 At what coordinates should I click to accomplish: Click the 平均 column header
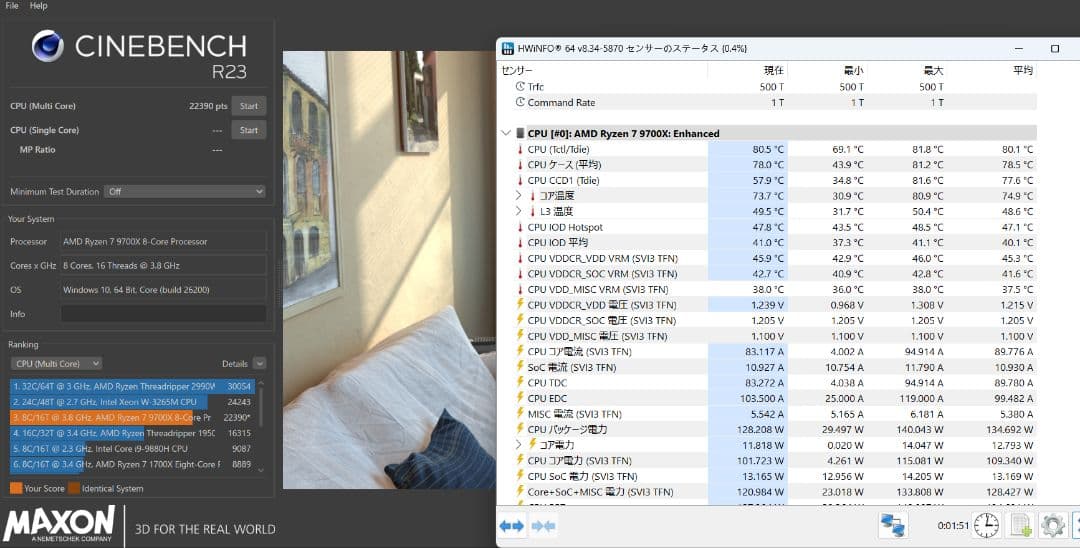[x=1023, y=70]
